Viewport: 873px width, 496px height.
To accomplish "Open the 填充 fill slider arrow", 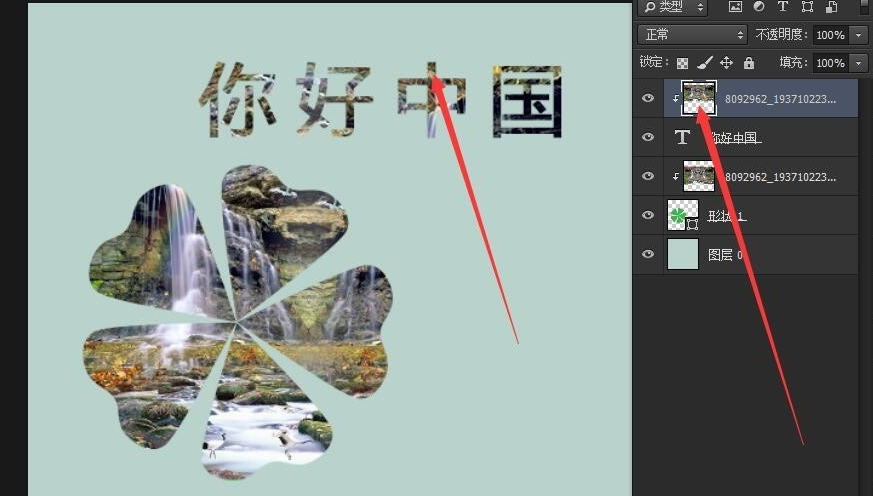I will [x=859, y=63].
